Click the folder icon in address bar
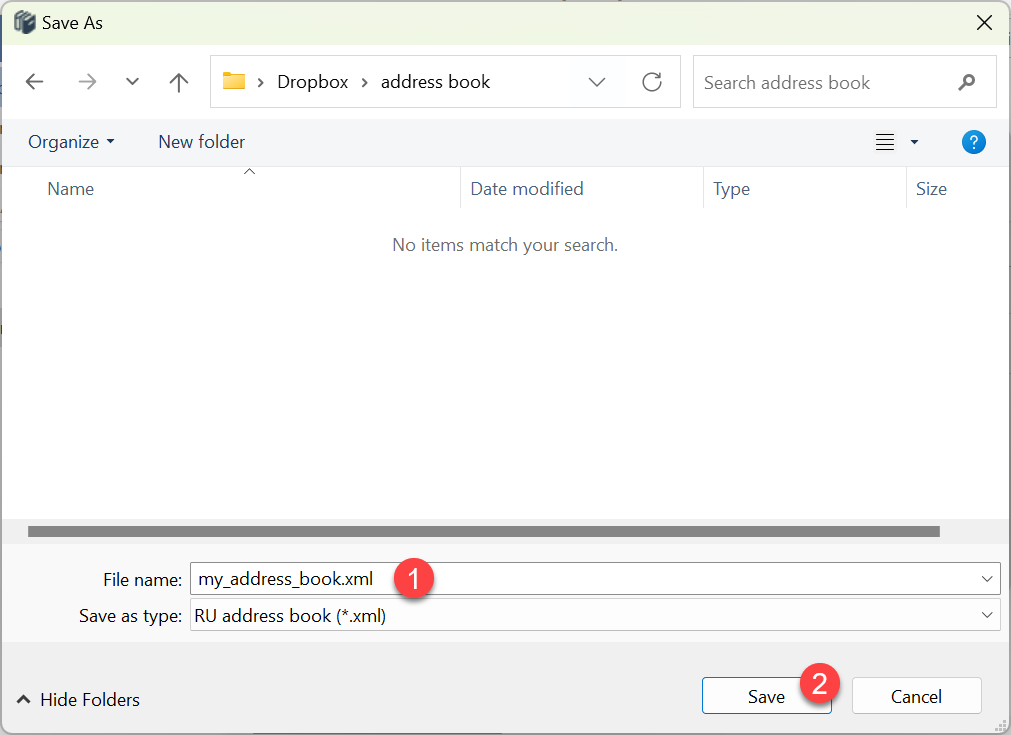 (x=234, y=82)
